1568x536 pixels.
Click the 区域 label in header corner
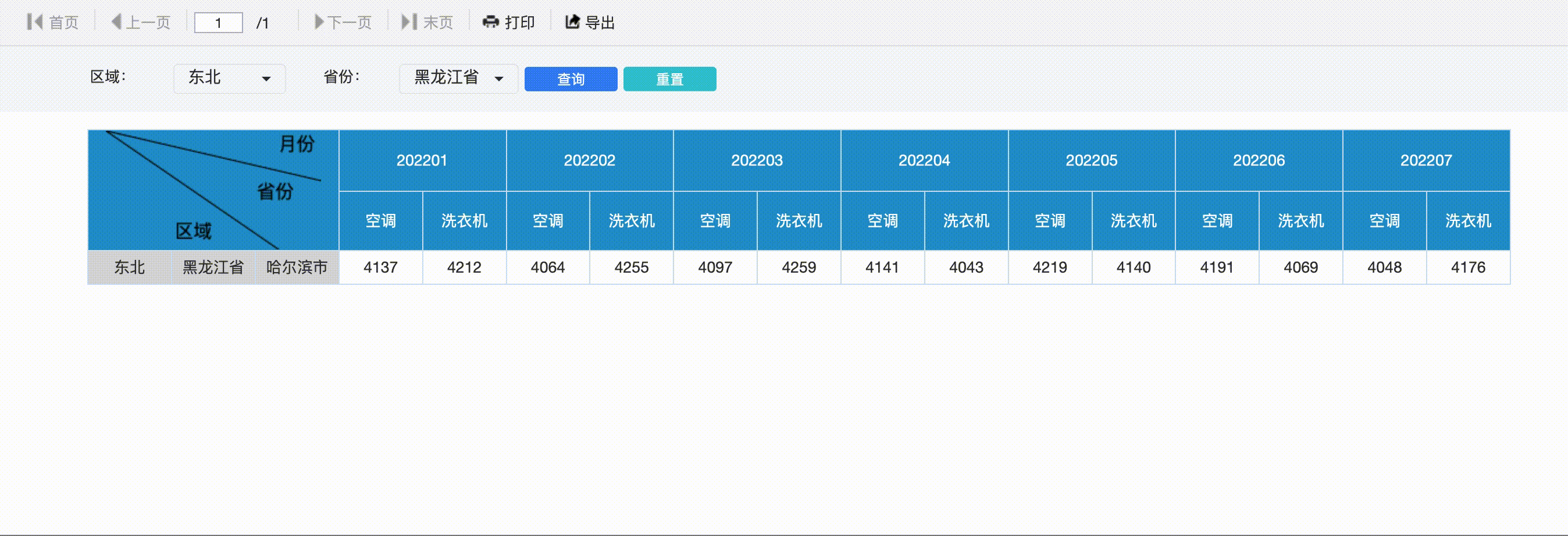194,231
